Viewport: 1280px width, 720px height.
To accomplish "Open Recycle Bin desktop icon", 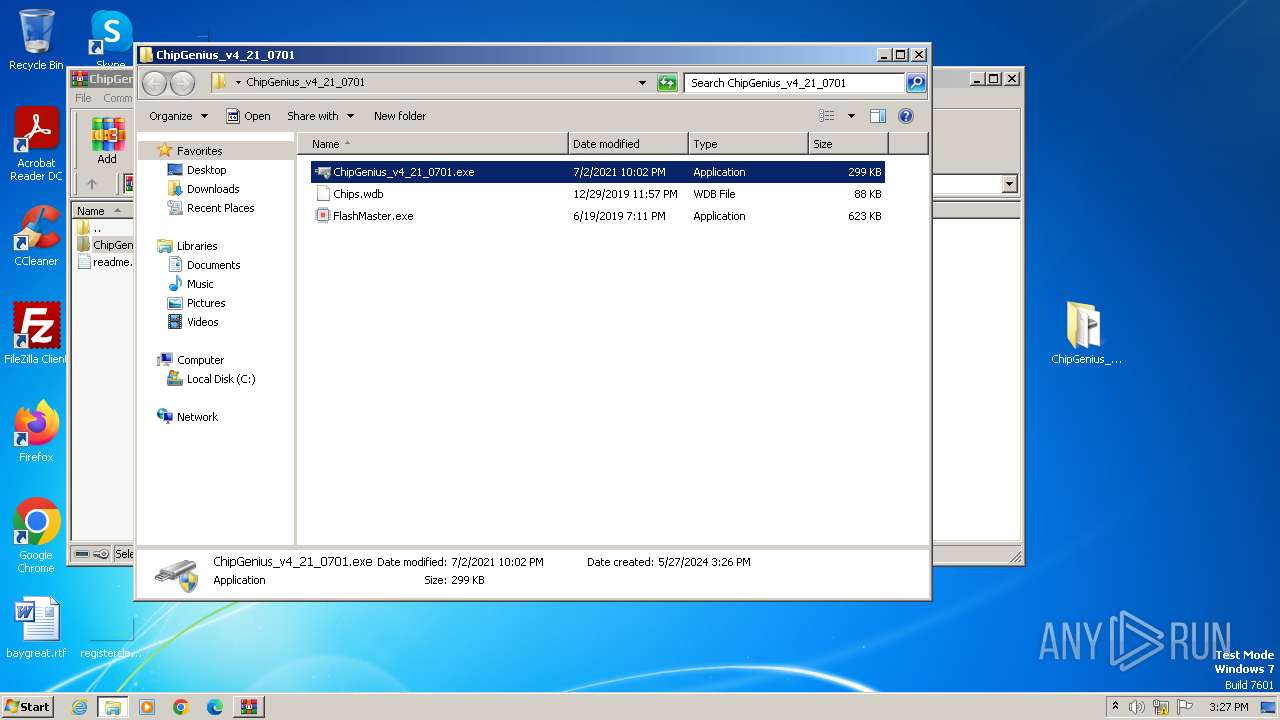I will (x=36, y=40).
